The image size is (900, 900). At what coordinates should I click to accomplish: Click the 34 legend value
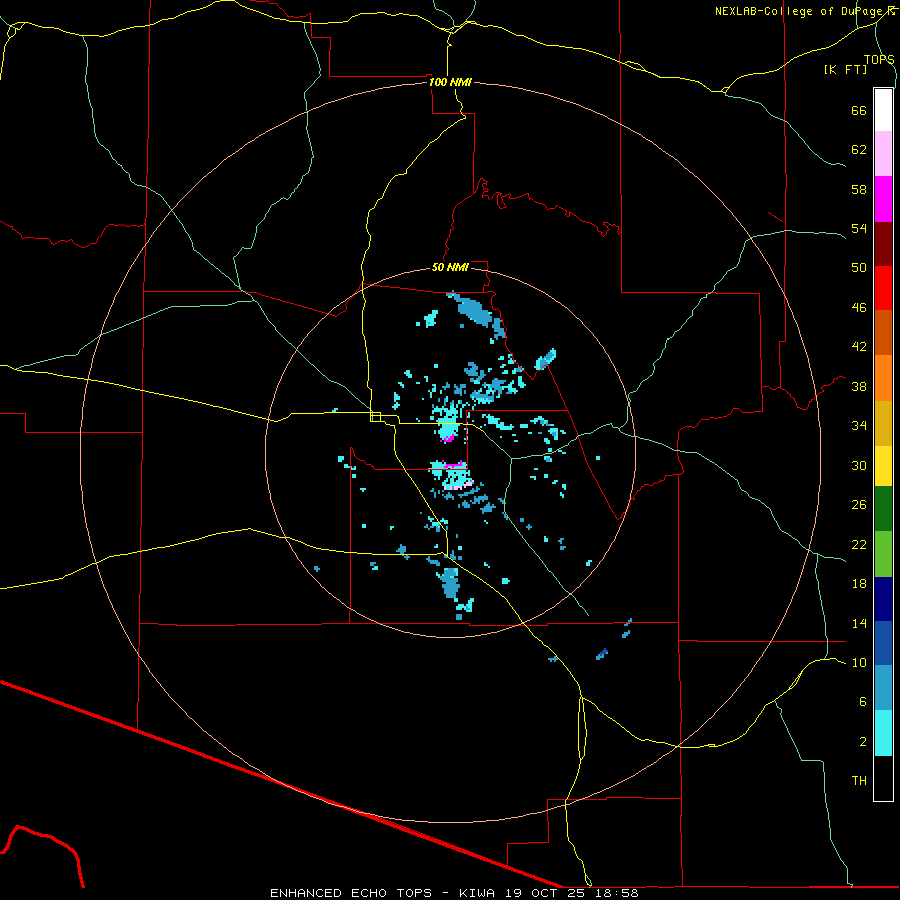pyautogui.click(x=859, y=426)
